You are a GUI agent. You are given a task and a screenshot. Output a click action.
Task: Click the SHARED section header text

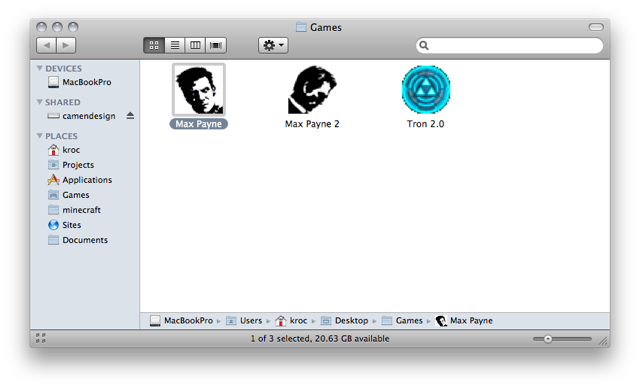click(62, 102)
